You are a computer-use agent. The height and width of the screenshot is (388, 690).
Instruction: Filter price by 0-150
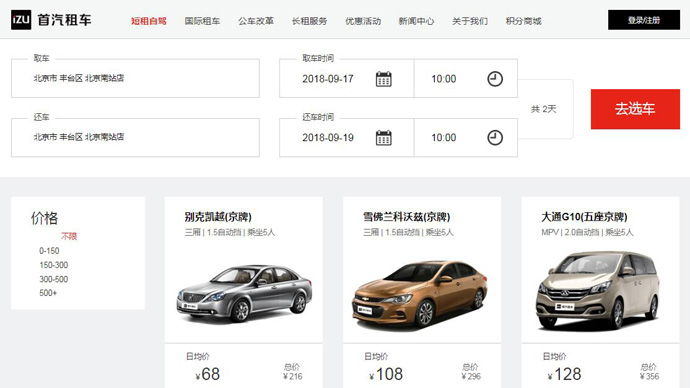[49, 251]
